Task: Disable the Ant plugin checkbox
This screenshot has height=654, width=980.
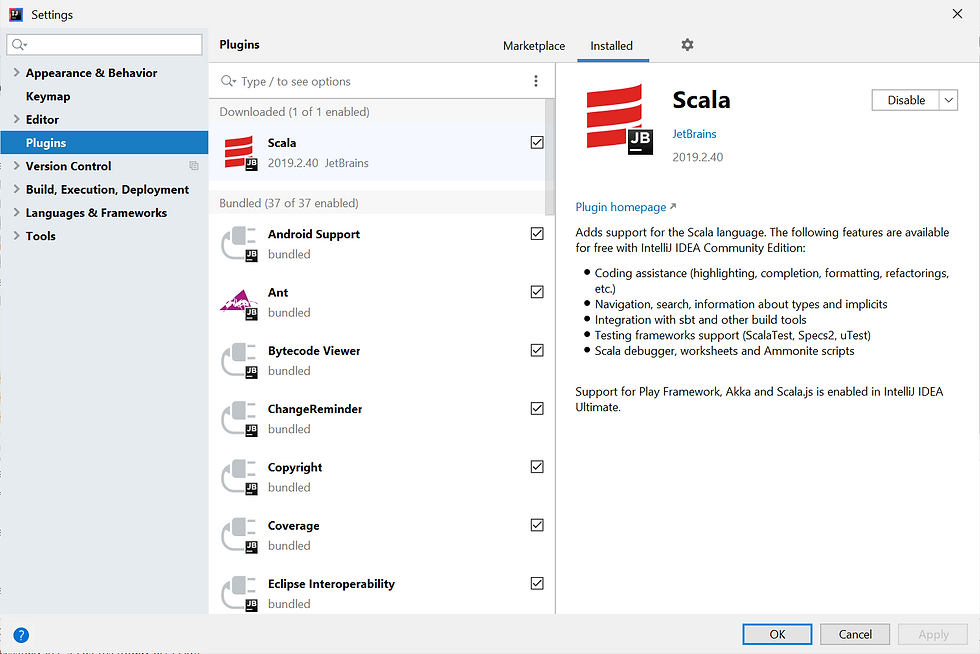Action: click(x=537, y=292)
